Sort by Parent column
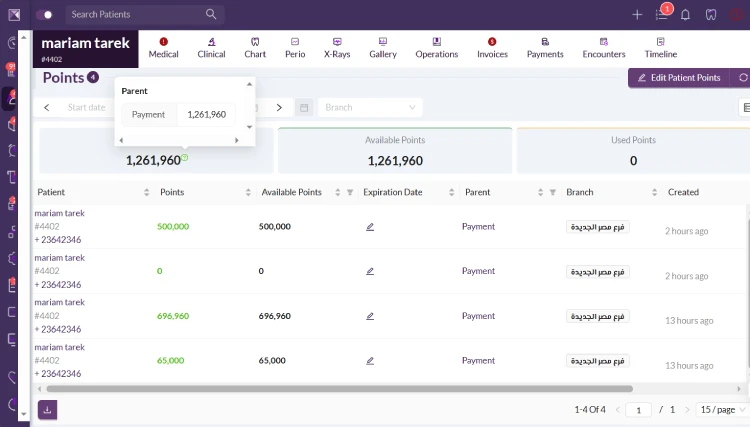The width and height of the screenshot is (750, 427). point(540,192)
